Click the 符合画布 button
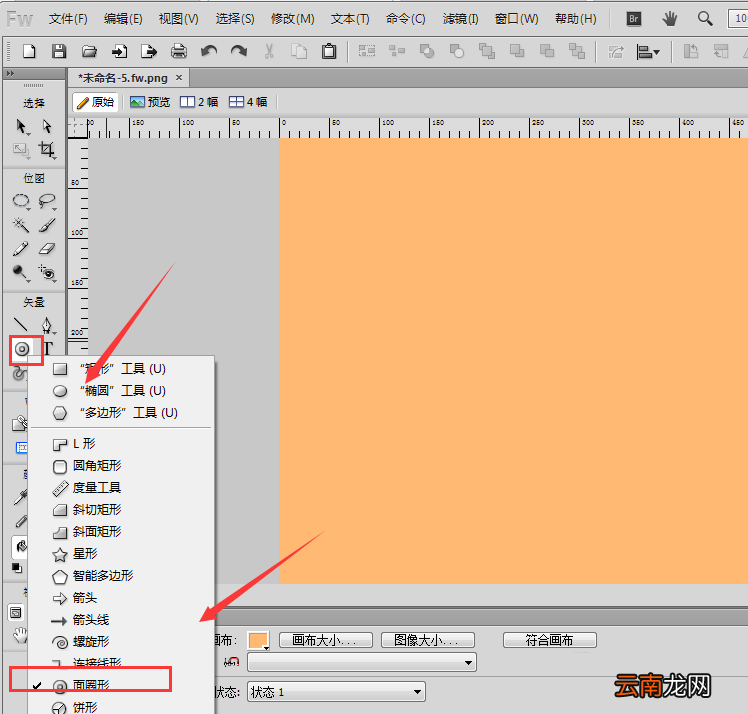The width and height of the screenshot is (748, 714). point(550,640)
